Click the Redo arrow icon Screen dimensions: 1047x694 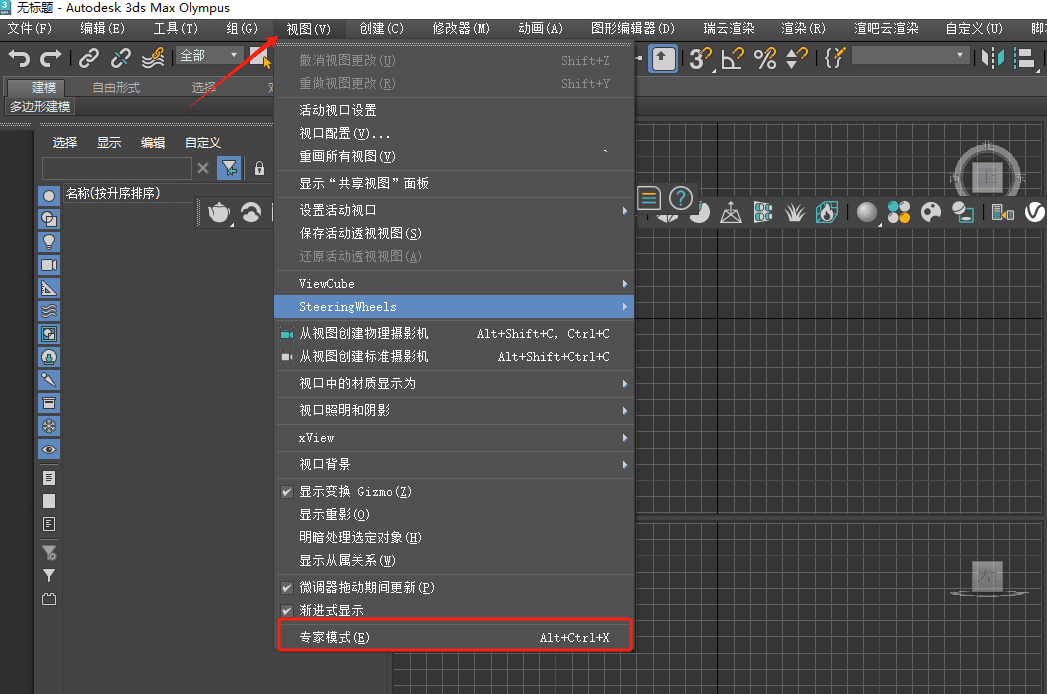pyautogui.click(x=51, y=59)
